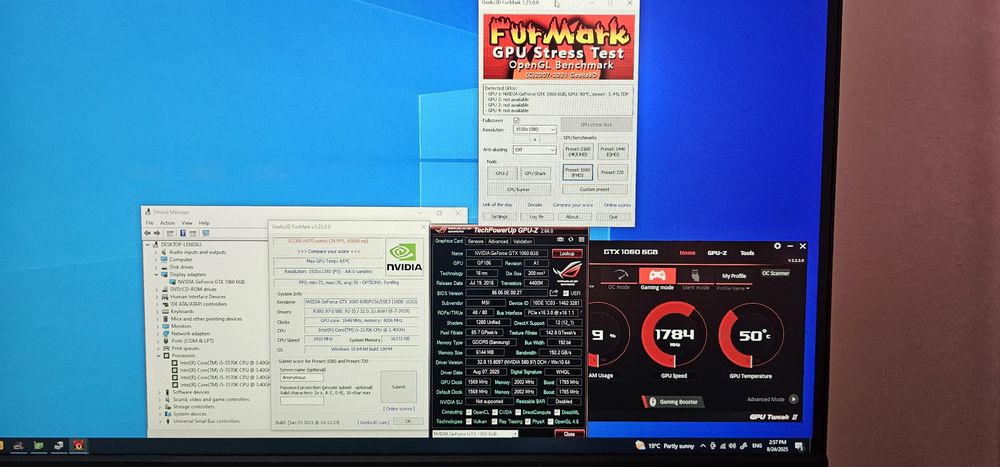Image resolution: width=1000 pixels, height=467 pixels.
Task: Click ROG logo in GPU-Z
Action: pyautogui.click(x=567, y=271)
